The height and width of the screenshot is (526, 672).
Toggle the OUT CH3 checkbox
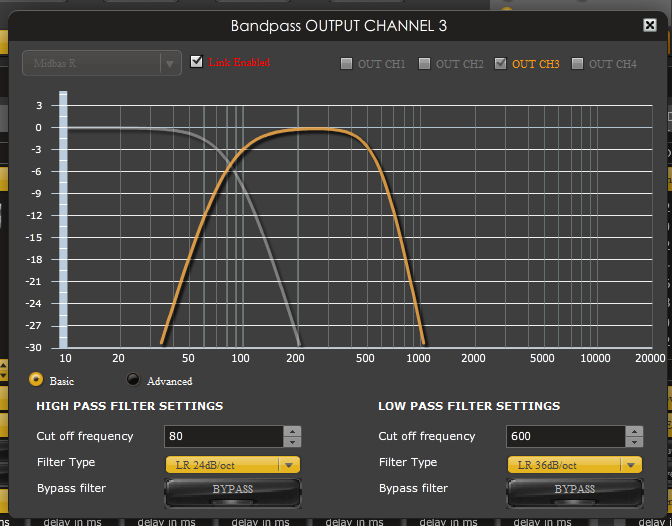coord(500,64)
